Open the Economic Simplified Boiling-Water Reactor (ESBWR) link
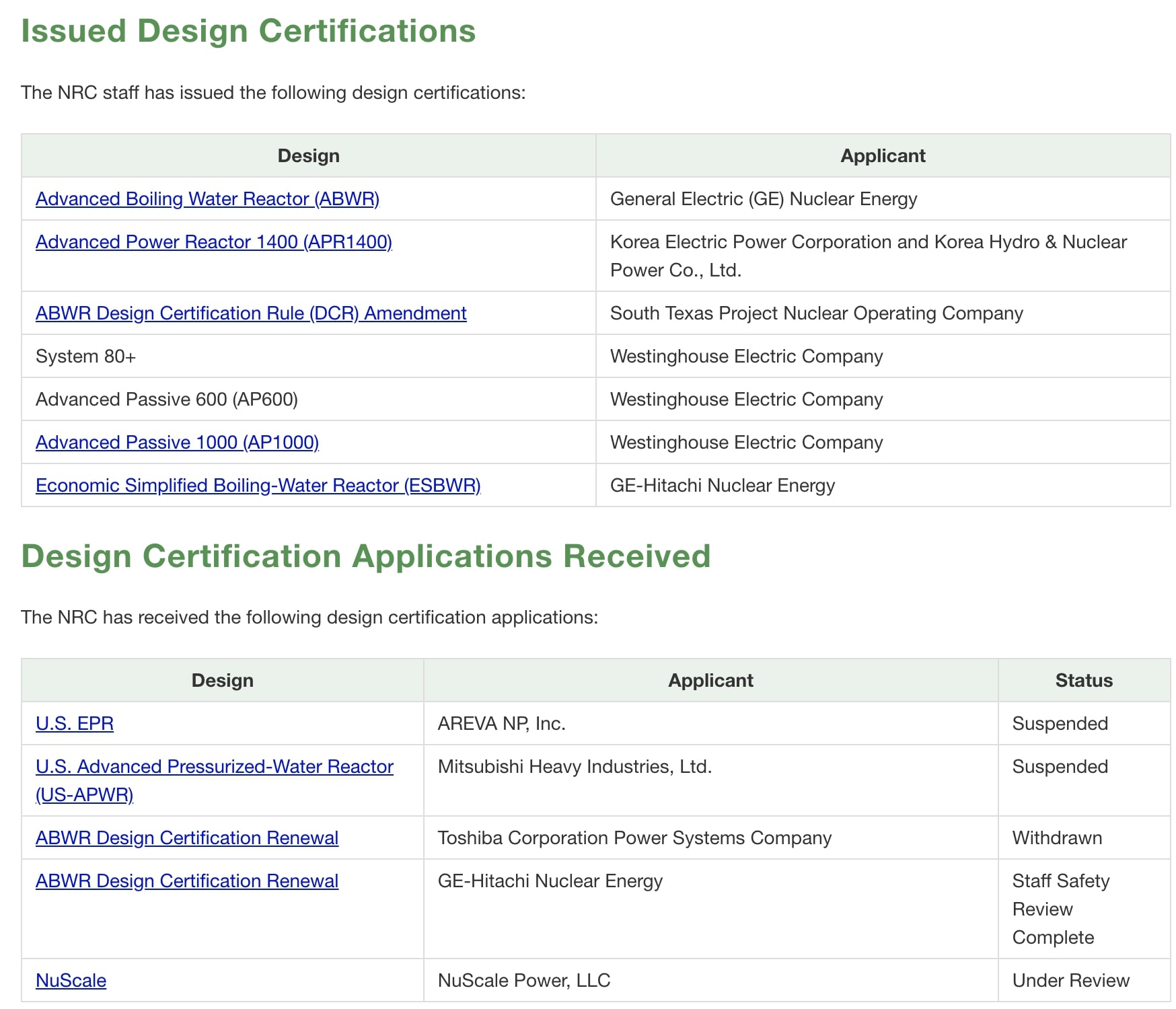 pyautogui.click(x=258, y=485)
